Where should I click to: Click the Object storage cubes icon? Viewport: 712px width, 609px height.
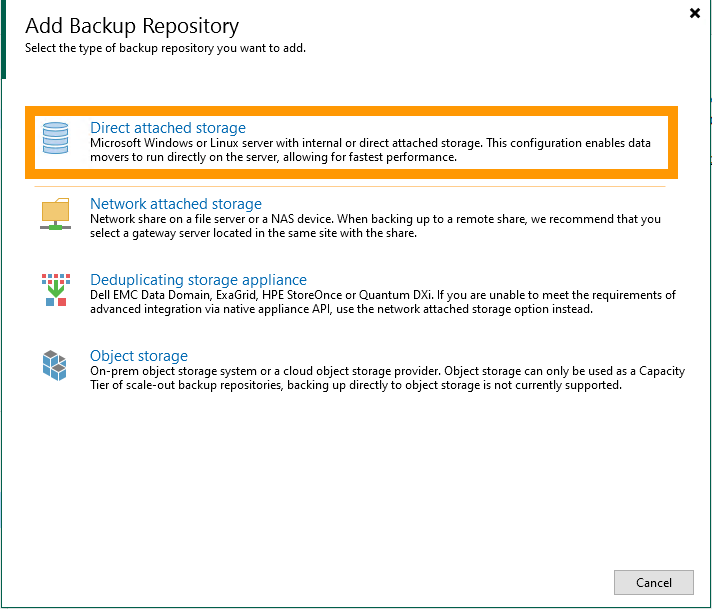point(54,366)
